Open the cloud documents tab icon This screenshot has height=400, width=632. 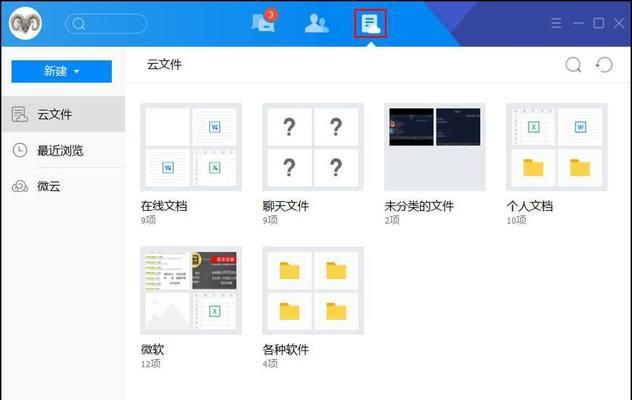370,23
